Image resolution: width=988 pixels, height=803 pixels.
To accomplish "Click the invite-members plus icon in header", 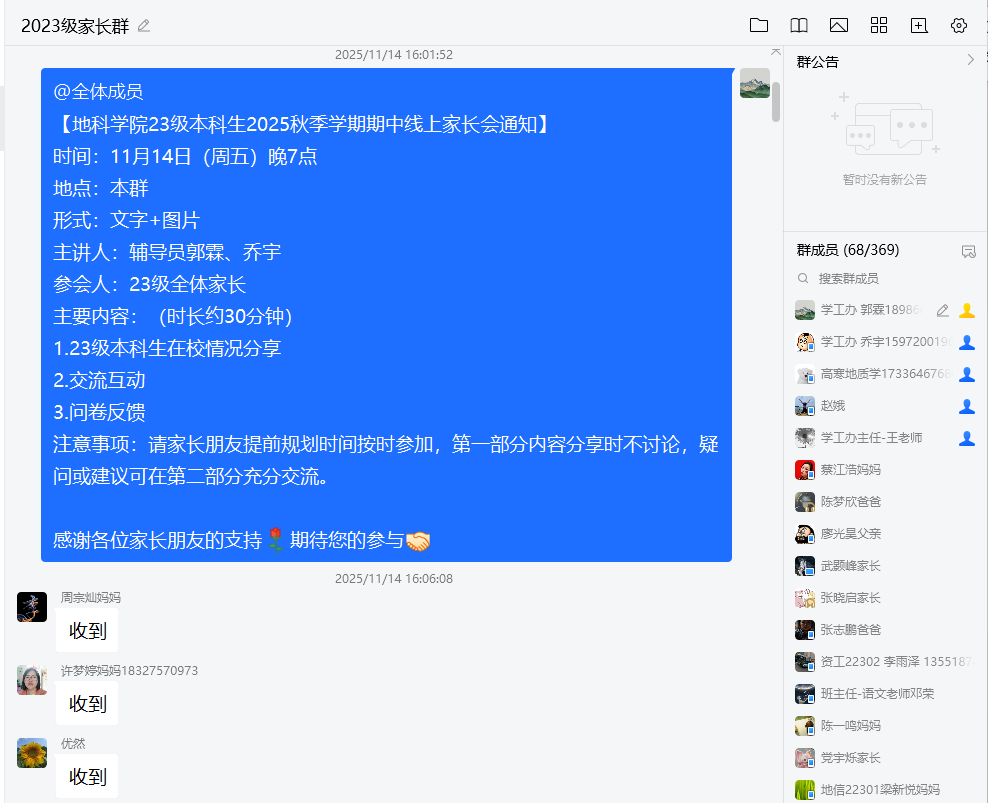I will [x=919, y=26].
